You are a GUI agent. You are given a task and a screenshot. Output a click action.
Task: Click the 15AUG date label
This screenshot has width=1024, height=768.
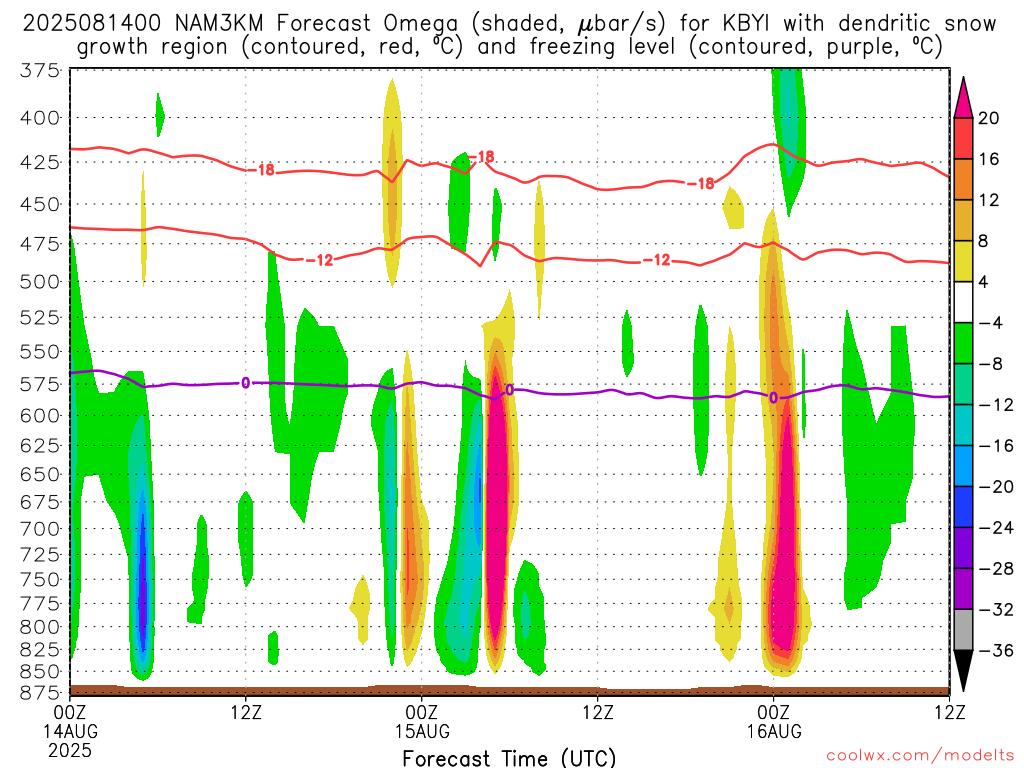pos(422,731)
